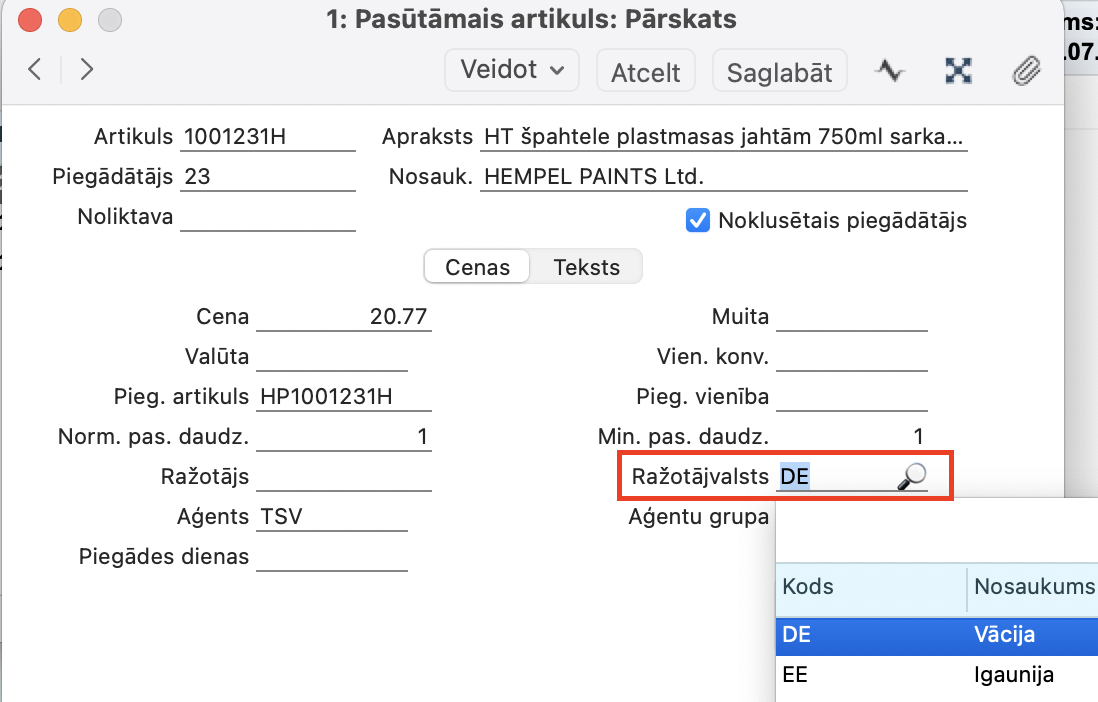The height and width of the screenshot is (702, 1098).
Task: Minimize the window with yellow button
Action: coord(70,19)
